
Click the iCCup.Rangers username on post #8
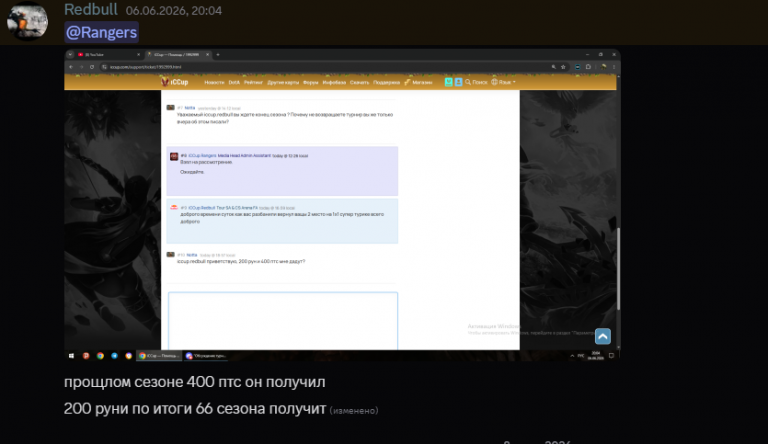point(202,155)
